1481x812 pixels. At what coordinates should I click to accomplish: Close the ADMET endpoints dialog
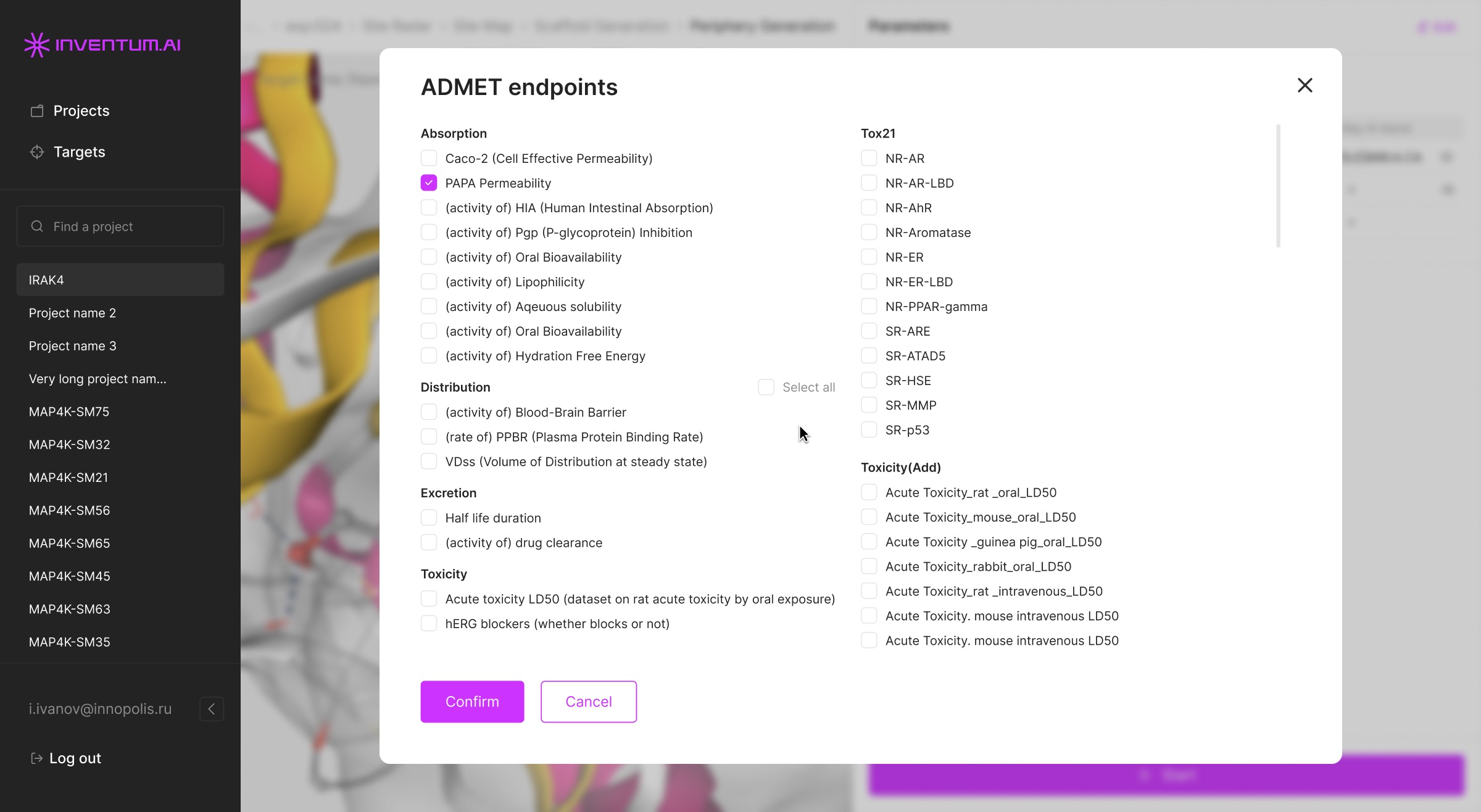pos(1305,85)
